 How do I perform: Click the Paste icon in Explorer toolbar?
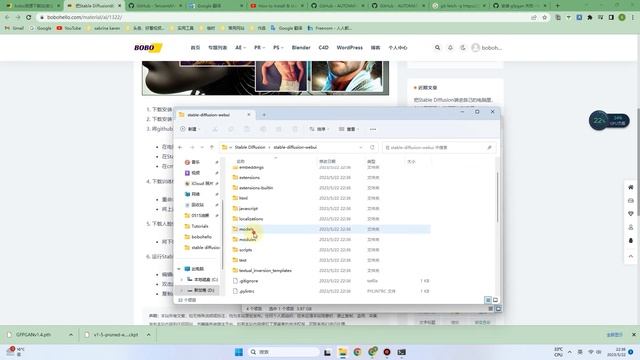(247, 129)
